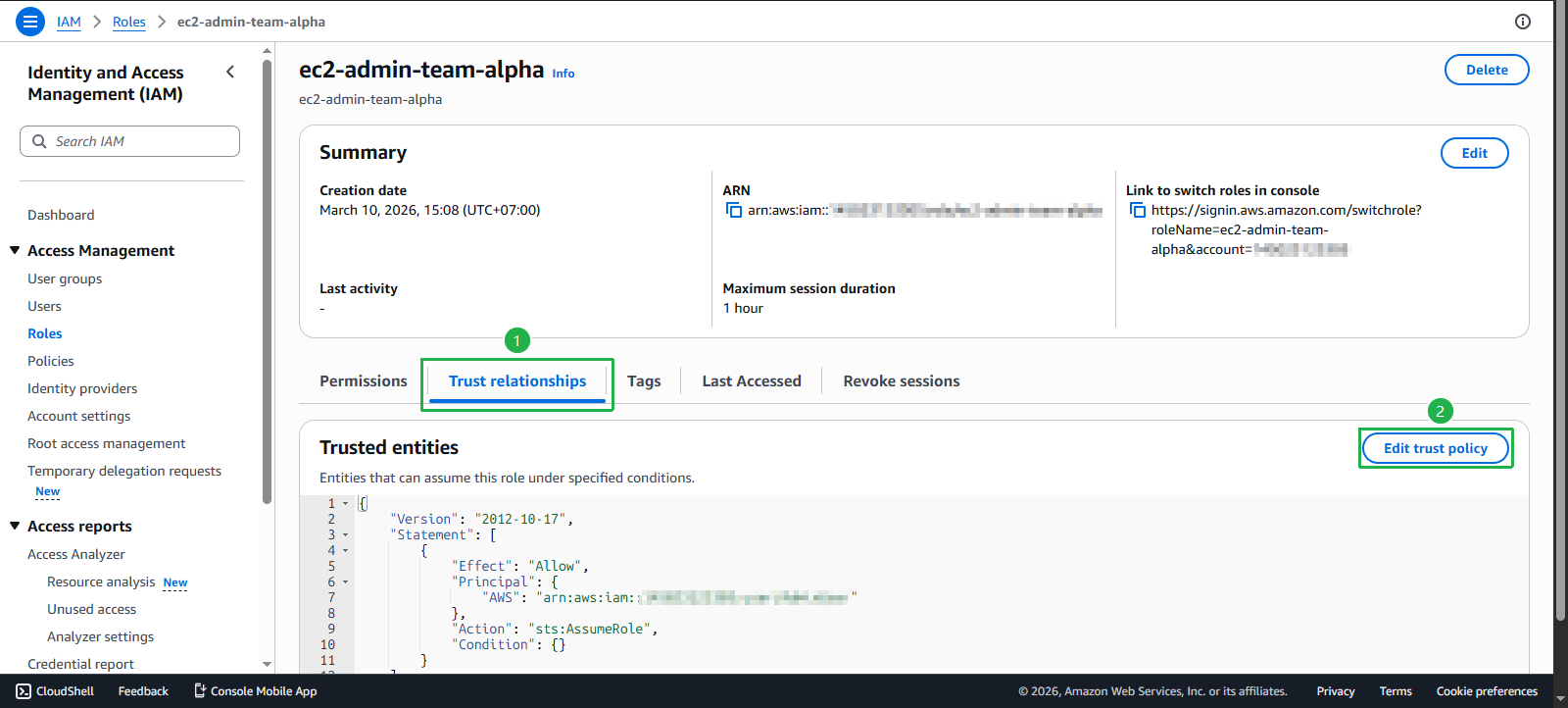Go to Users in the sidebar
Viewport: 1568px width, 708px height.
point(44,306)
